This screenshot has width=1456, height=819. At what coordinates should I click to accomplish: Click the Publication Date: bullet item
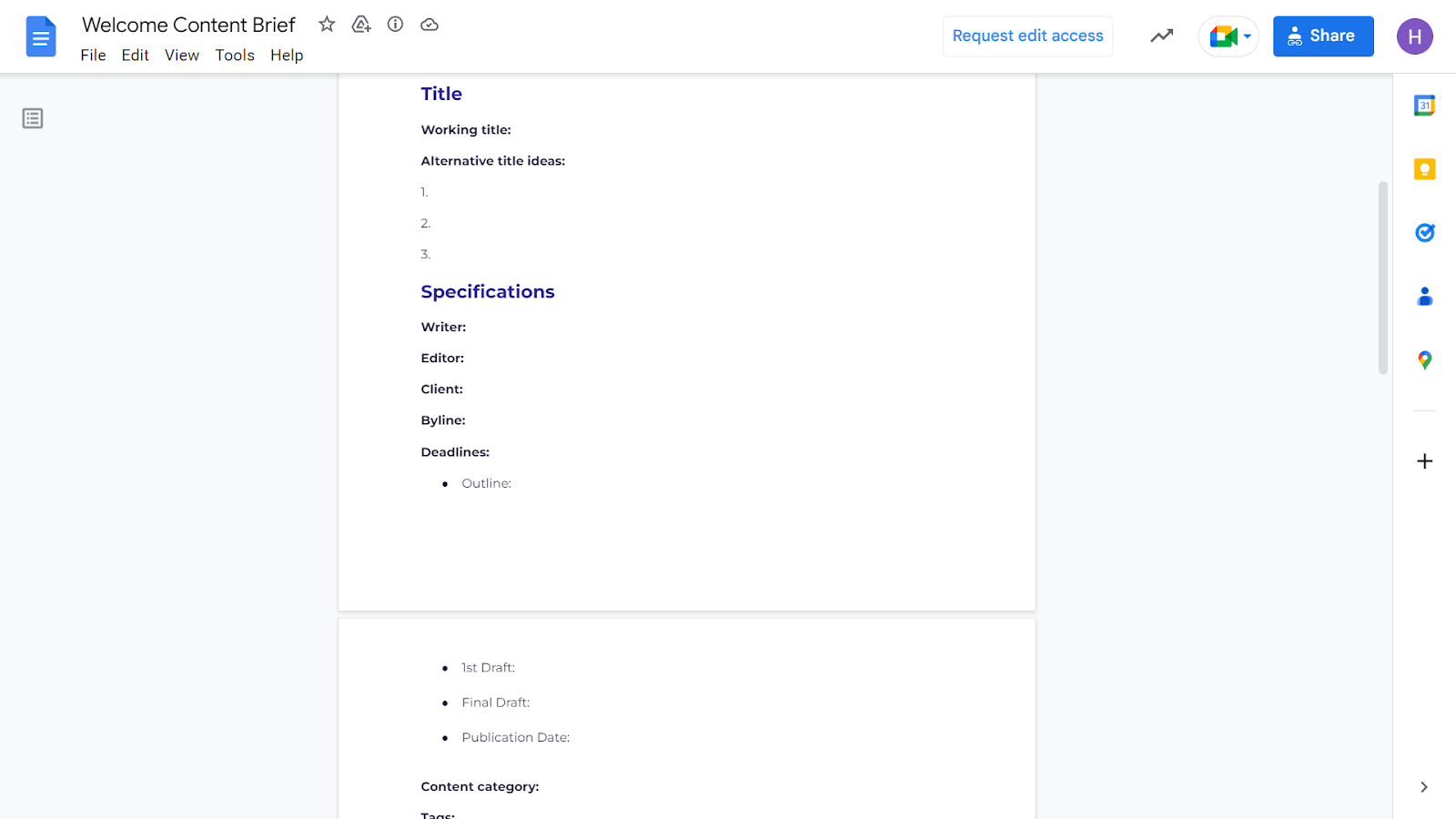pos(515,737)
